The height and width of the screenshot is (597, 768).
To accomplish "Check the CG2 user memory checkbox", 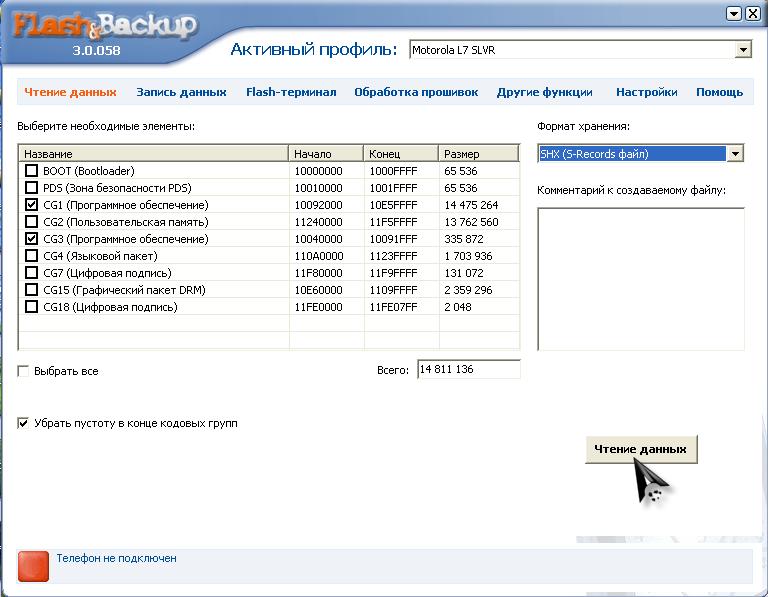I will coord(31,221).
